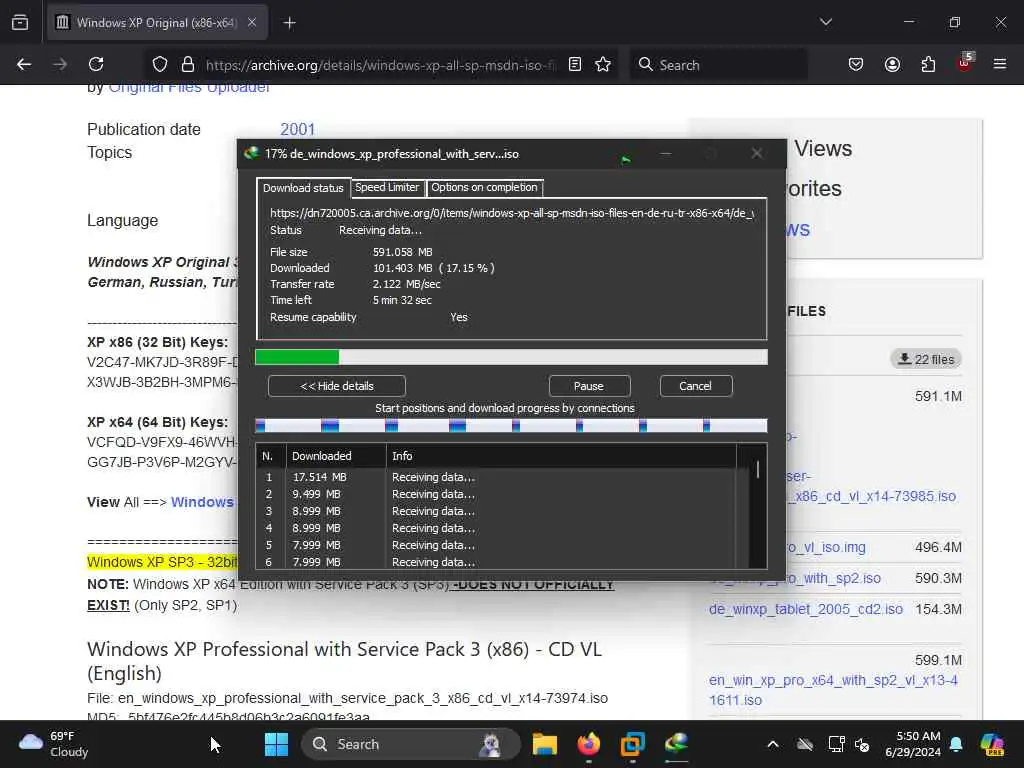This screenshot has width=1024, height=768.
Task: Click the highlighted Windows XP SP3 - 32bit text
Action: click(x=162, y=562)
